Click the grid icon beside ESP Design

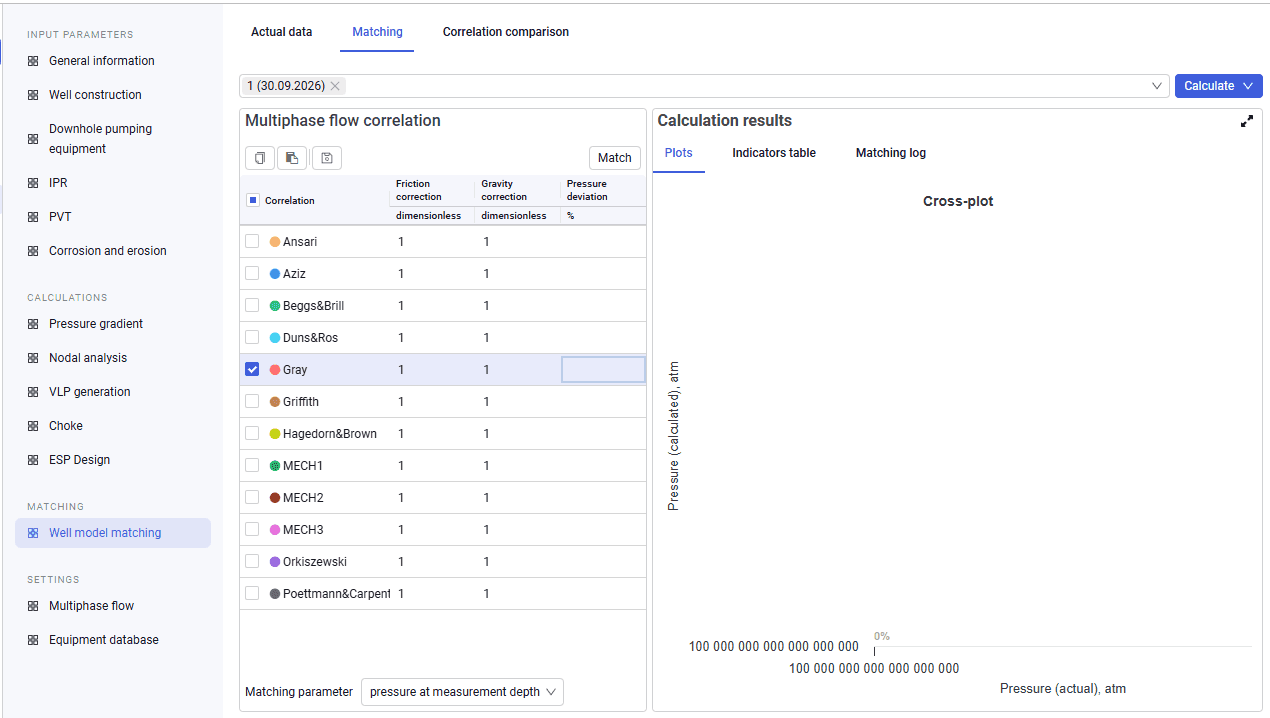pos(33,460)
